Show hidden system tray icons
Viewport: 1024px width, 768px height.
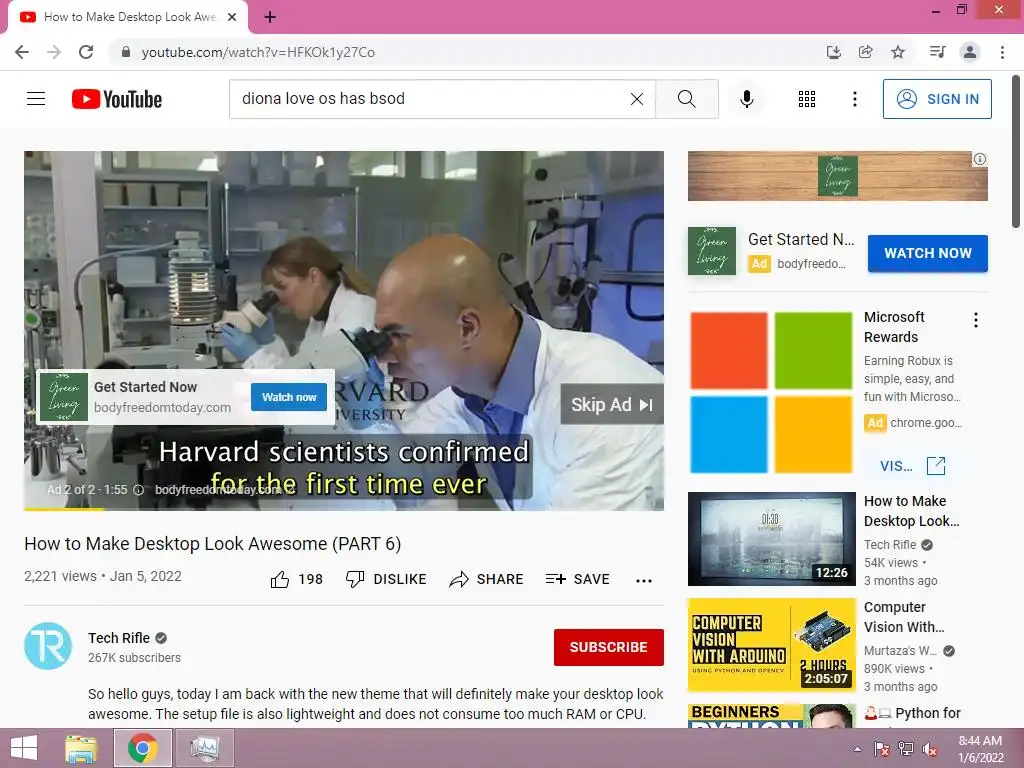857,749
